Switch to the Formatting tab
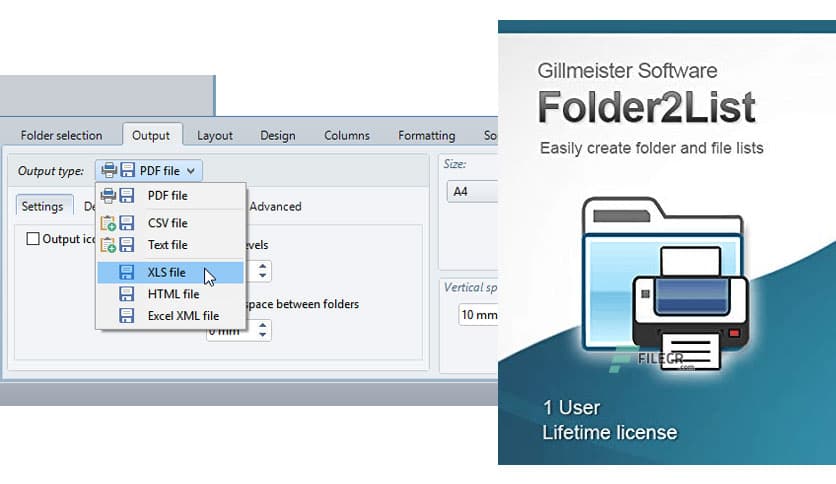The image size is (836, 484). tap(427, 135)
